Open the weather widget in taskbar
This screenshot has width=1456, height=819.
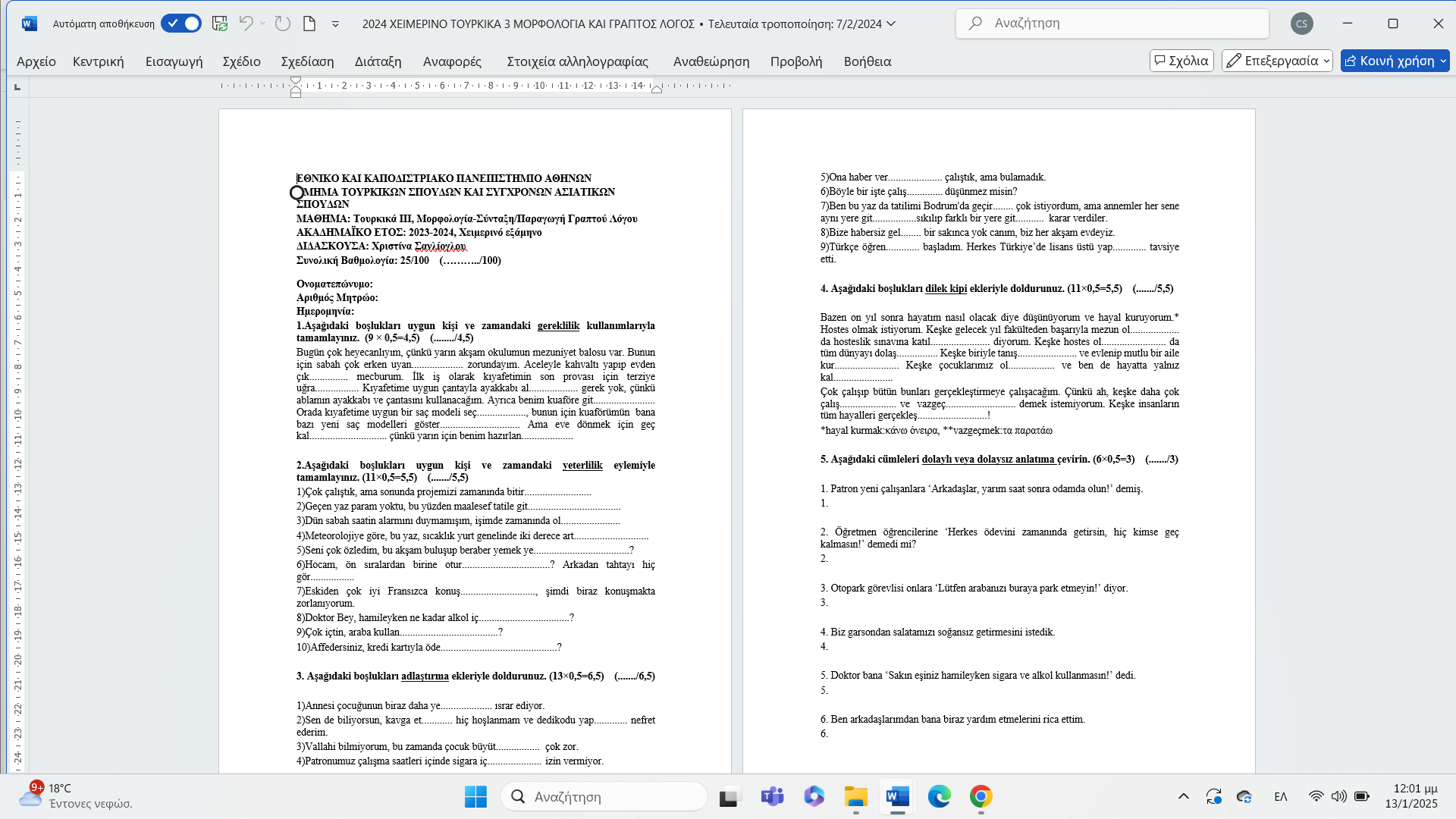tap(76, 795)
